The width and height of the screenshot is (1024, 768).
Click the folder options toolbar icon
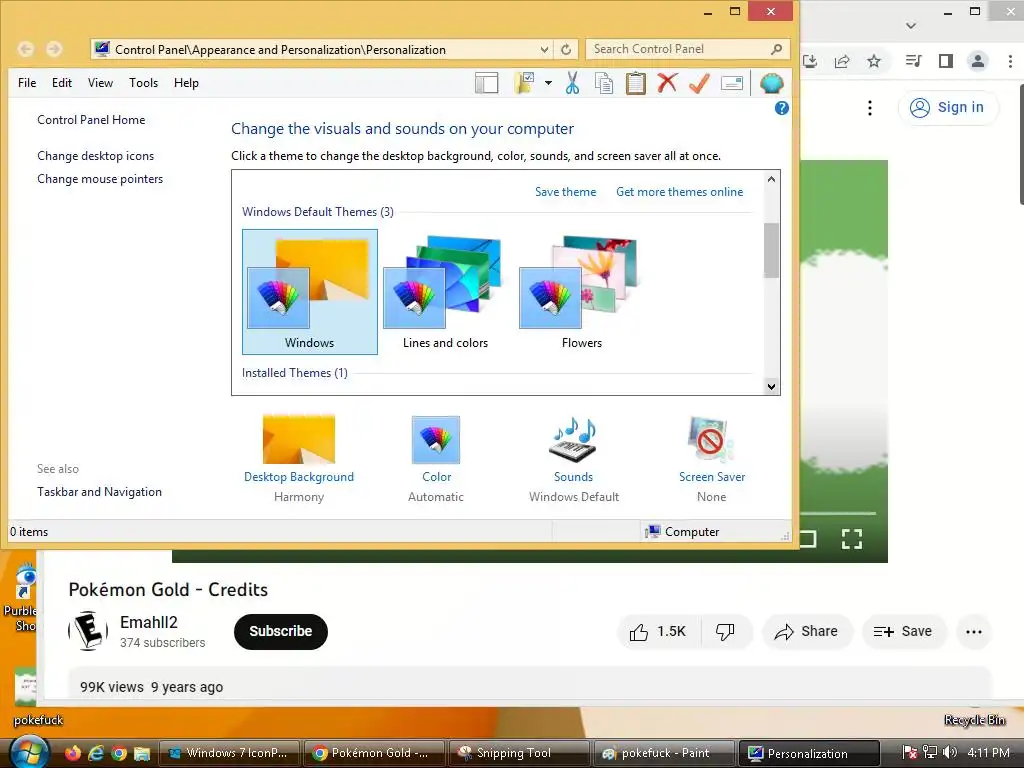524,83
